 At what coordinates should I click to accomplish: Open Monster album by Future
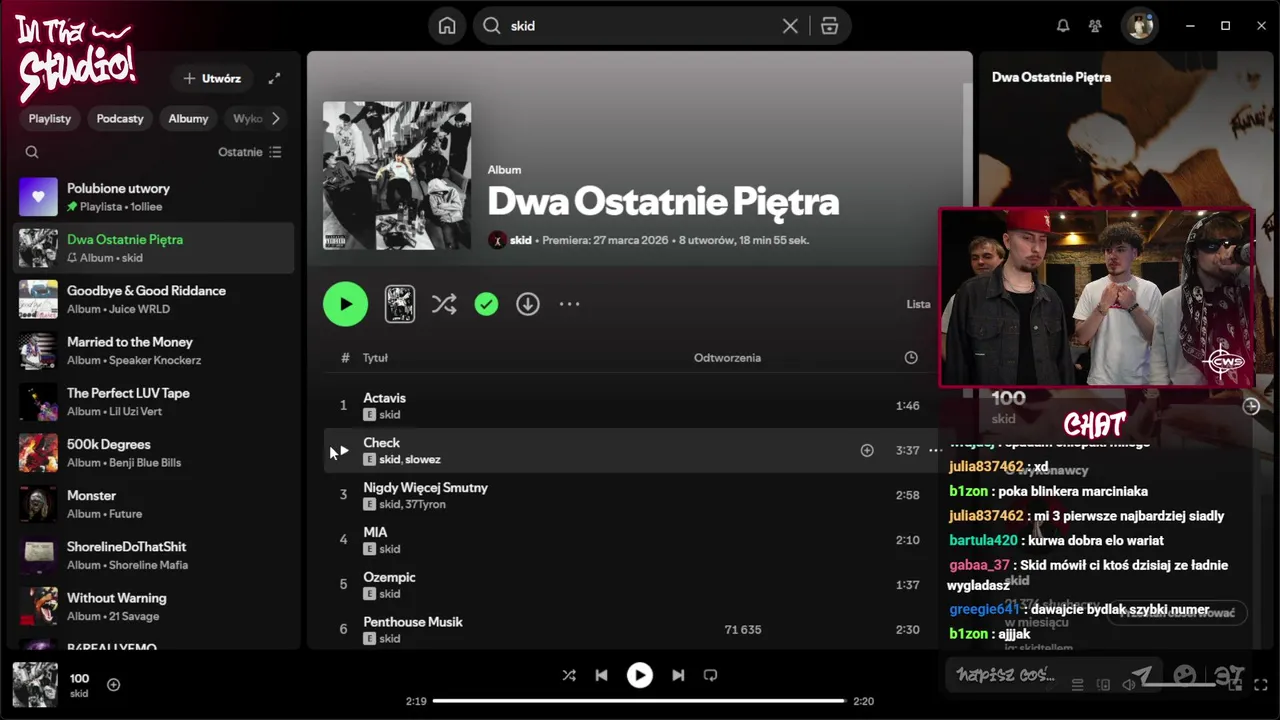point(154,504)
